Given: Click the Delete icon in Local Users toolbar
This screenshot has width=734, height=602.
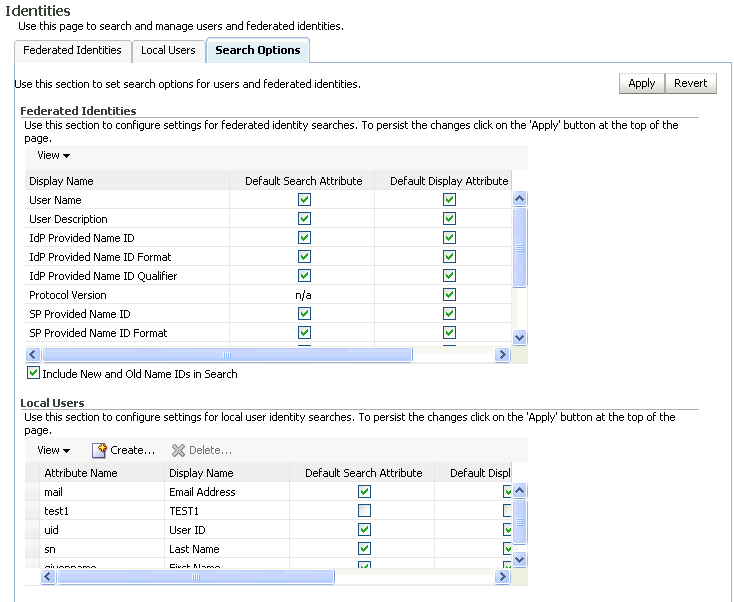Looking at the screenshot, I should click(179, 450).
